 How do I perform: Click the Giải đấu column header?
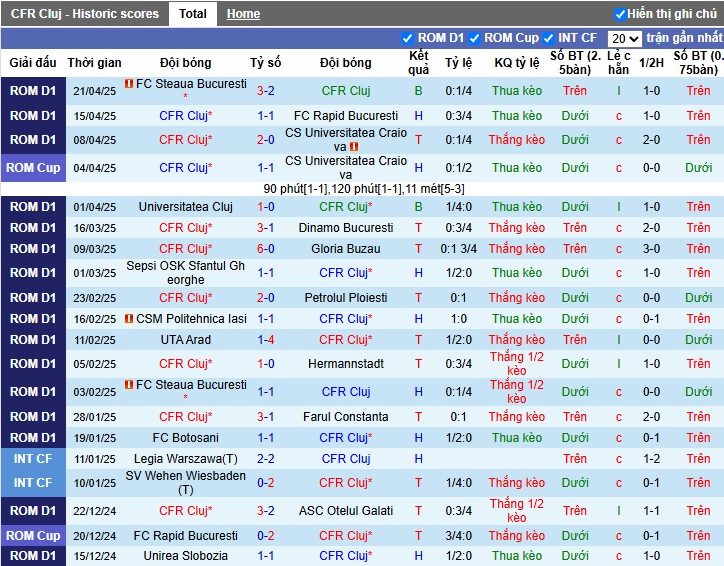pyautogui.click(x=33, y=63)
